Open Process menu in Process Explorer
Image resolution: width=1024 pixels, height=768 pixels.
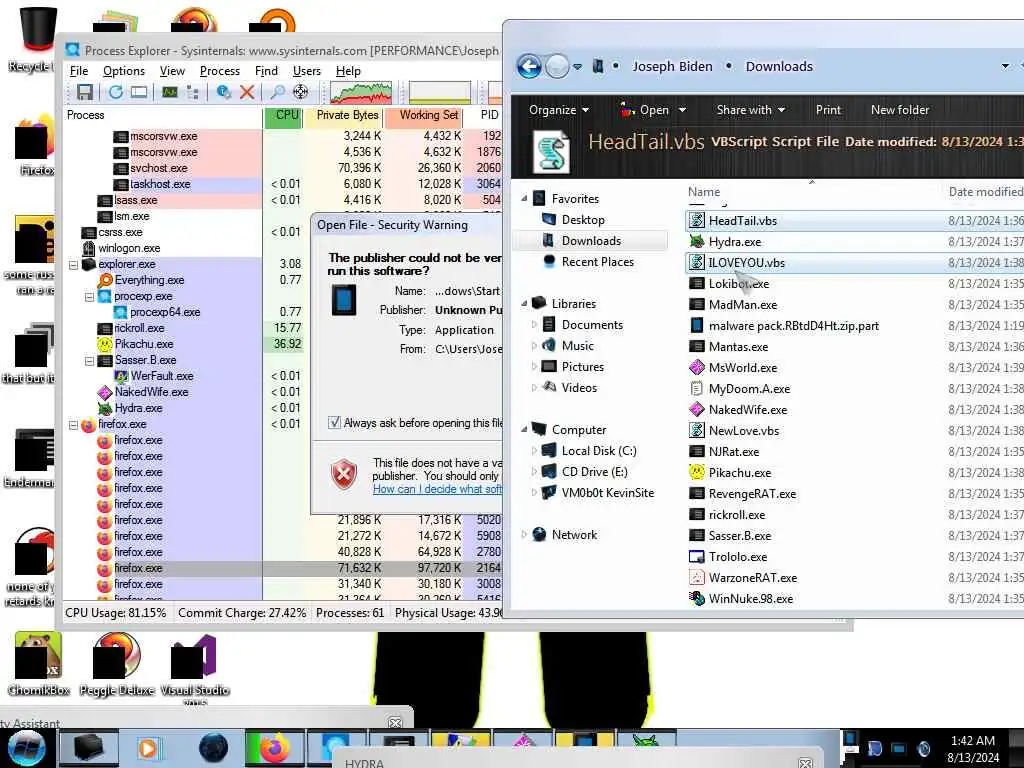(219, 71)
